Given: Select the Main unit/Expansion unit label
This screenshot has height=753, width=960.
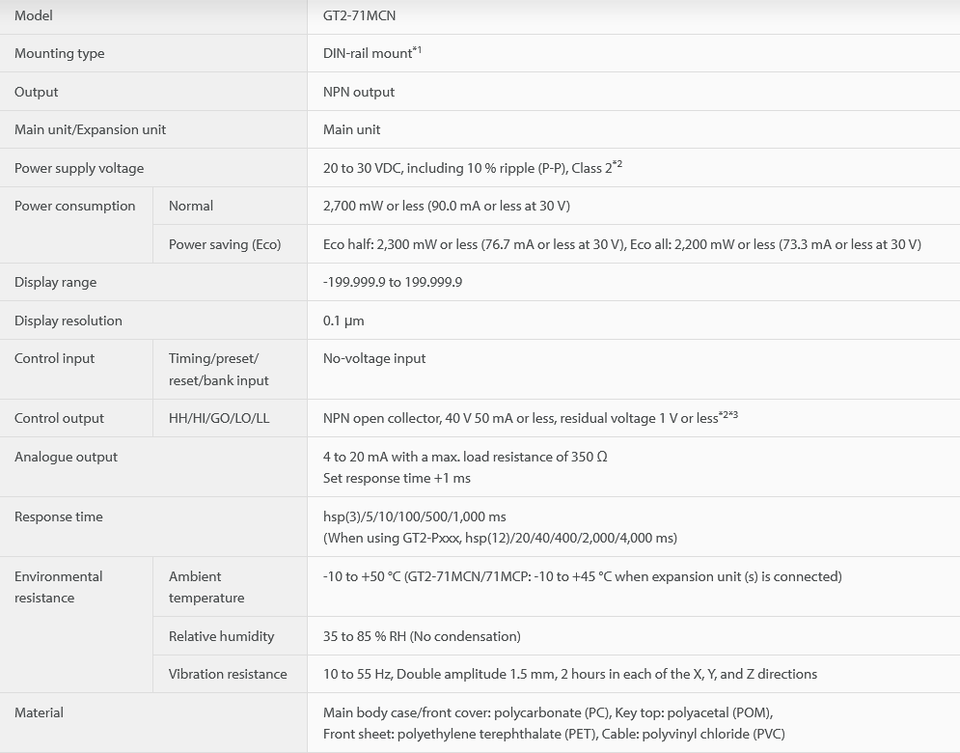Looking at the screenshot, I should (90, 130).
